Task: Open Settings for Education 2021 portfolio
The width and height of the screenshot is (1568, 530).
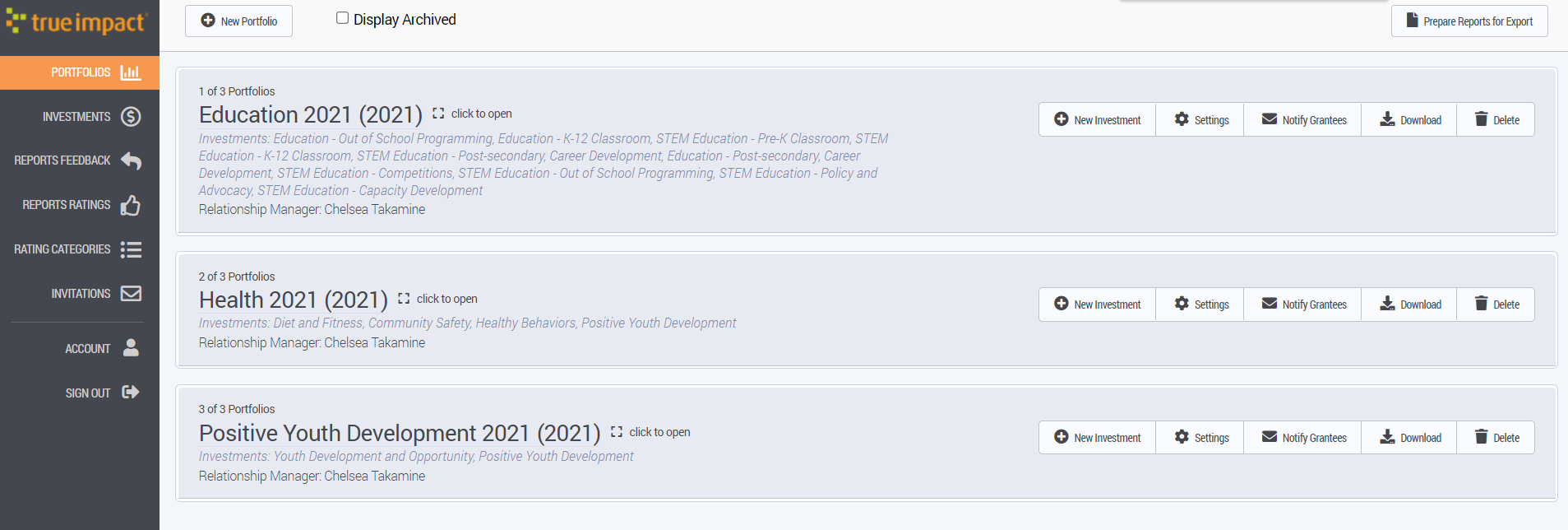Action: [x=1200, y=119]
